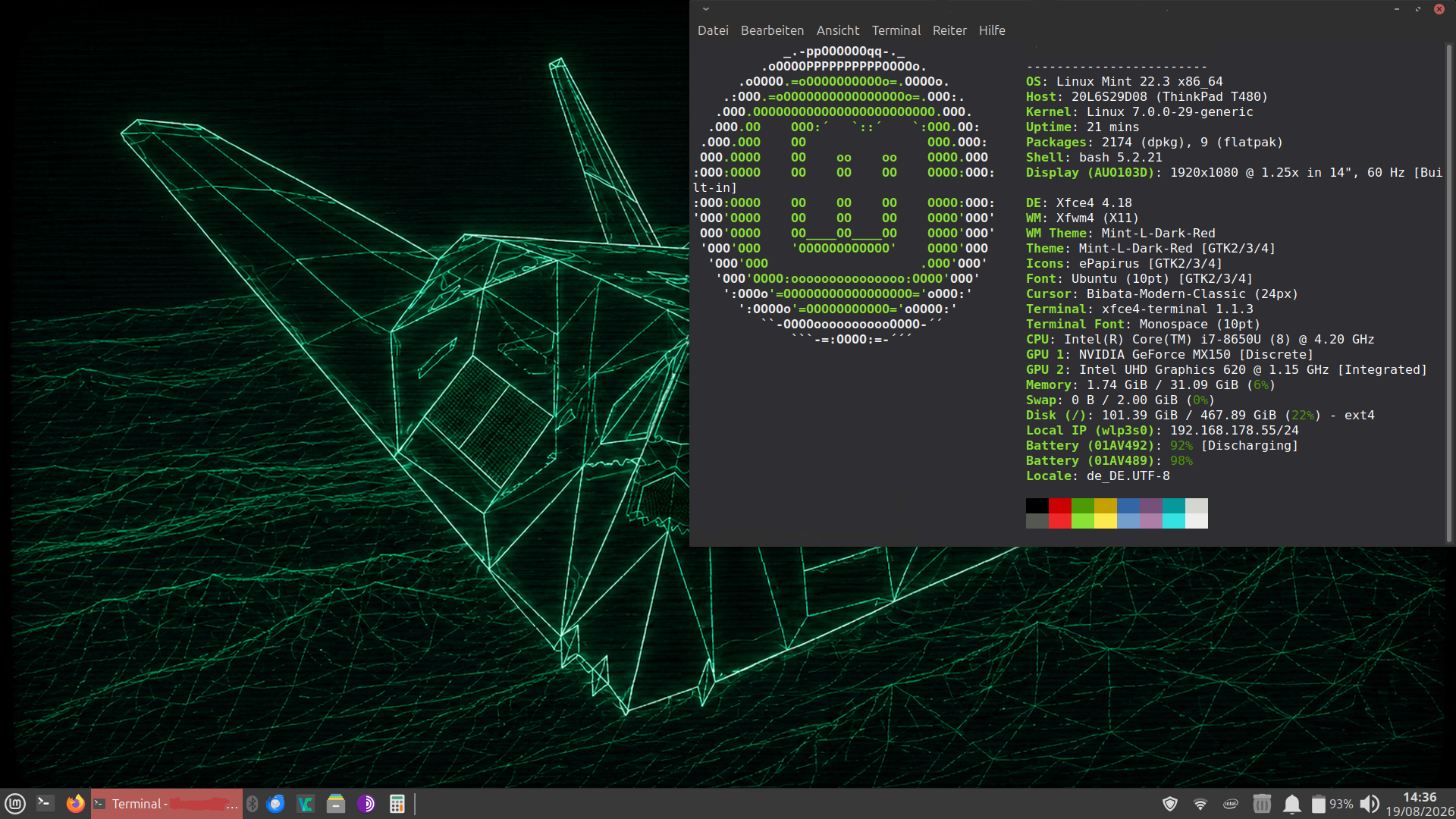Launch Thunderbird mail from the panel
Viewport: 1456px width, 819px height.
[276, 804]
